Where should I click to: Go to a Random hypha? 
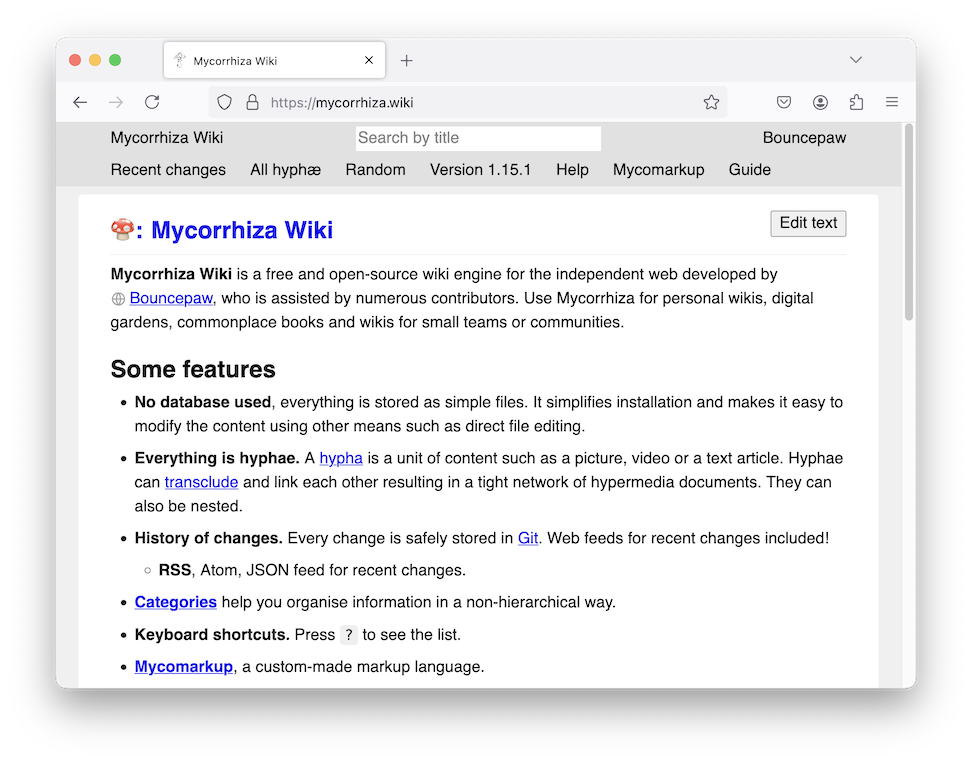tap(376, 170)
